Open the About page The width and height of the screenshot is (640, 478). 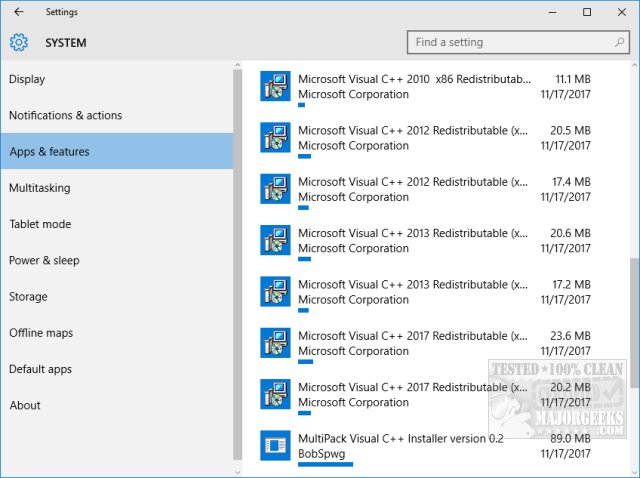(x=25, y=405)
